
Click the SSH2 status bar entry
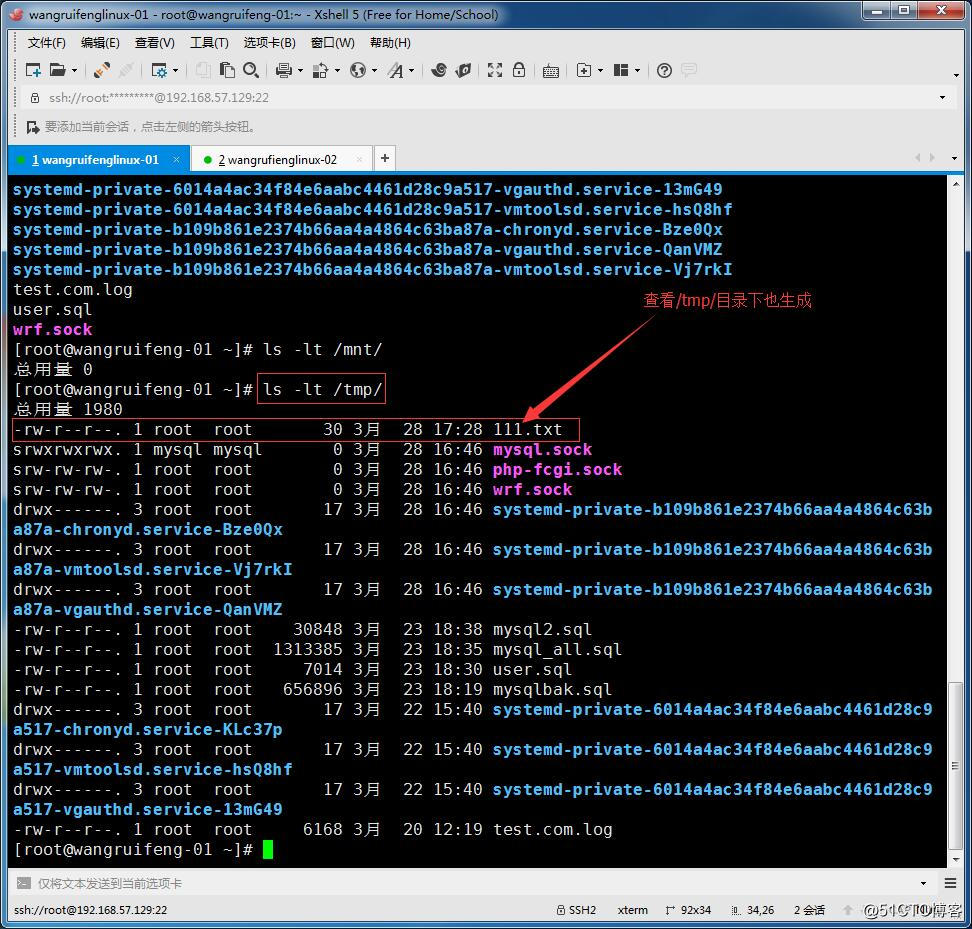576,910
